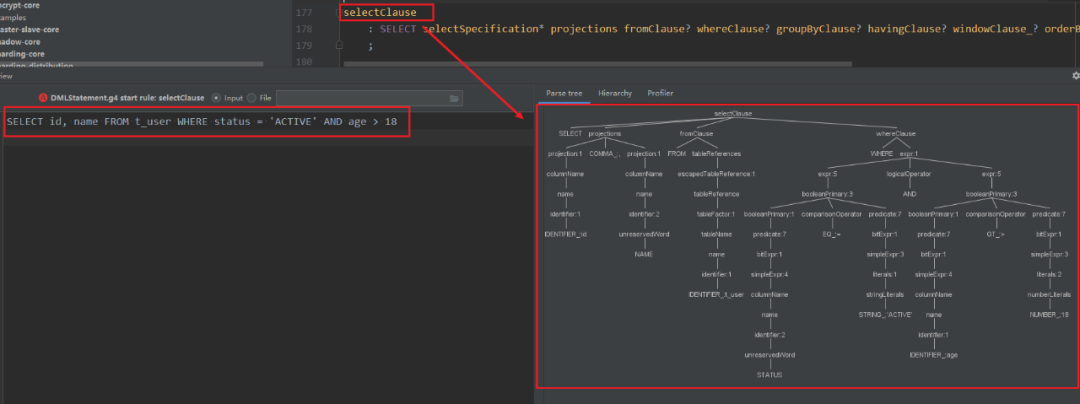Screen dimensions: 1080x404
Task: Click the editor horizontal scrollbar
Action: (x=597, y=64)
